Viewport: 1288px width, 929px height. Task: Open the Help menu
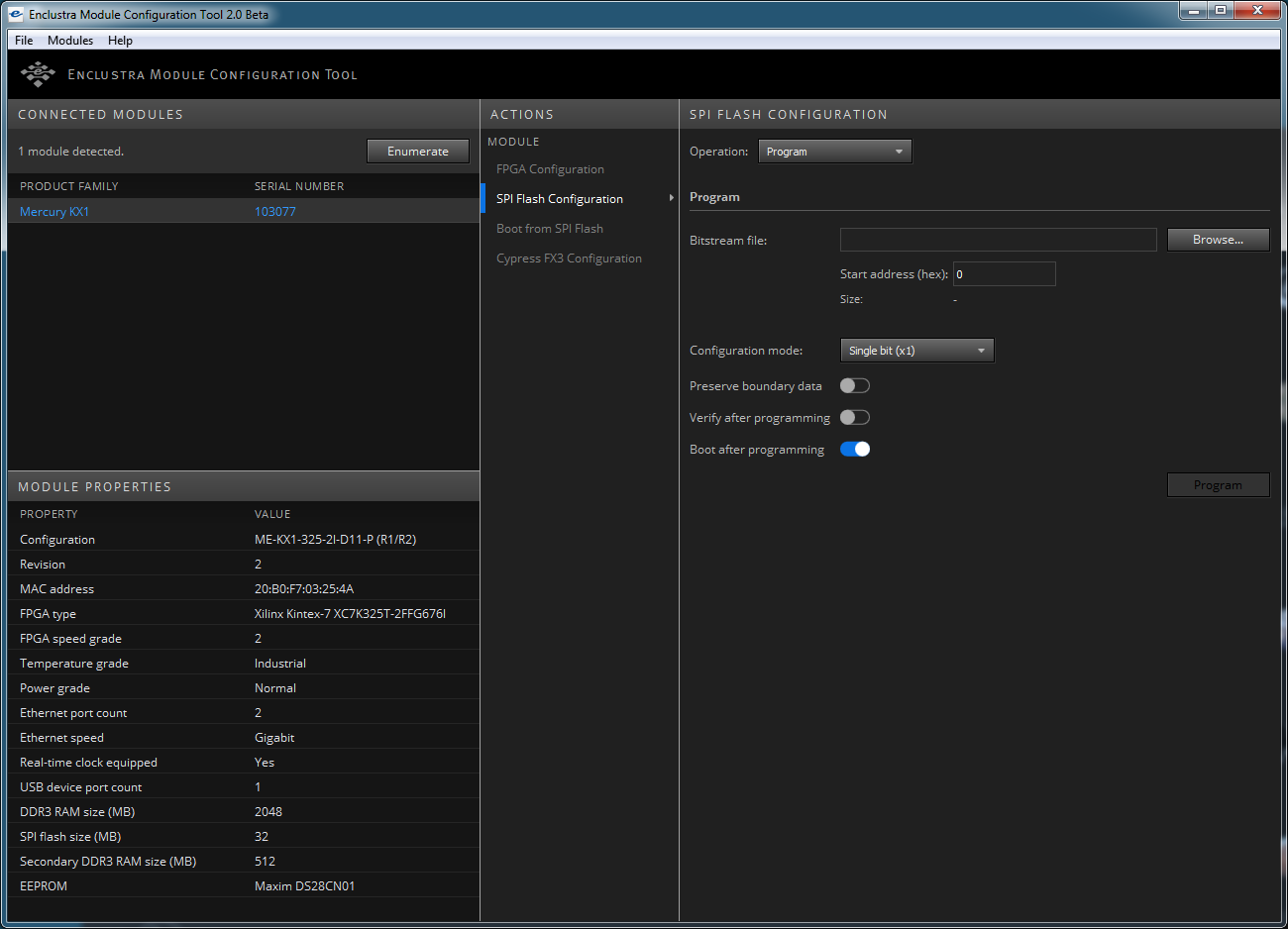tap(120, 41)
